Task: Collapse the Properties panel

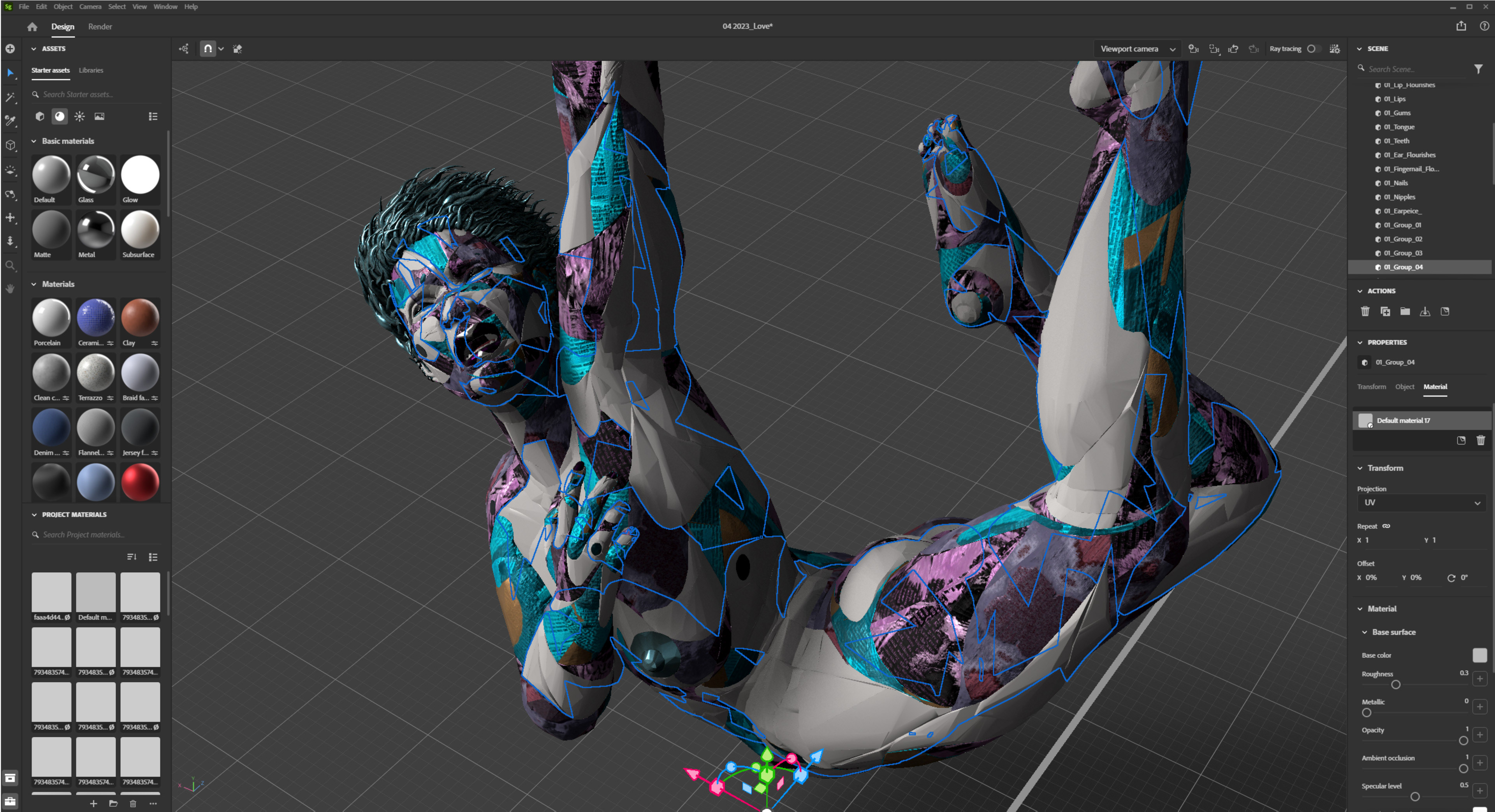Action: (x=1359, y=343)
